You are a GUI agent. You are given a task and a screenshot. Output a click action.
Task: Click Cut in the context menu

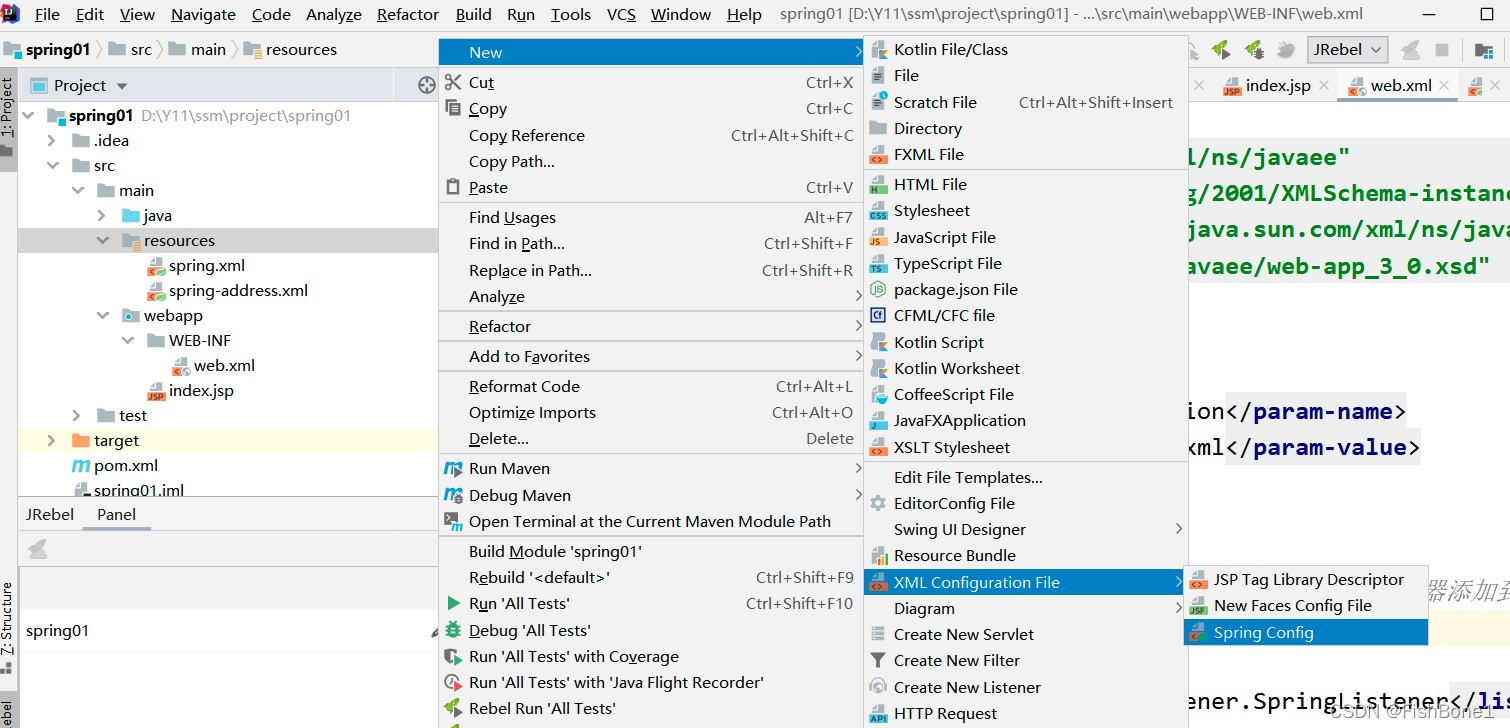pos(650,83)
